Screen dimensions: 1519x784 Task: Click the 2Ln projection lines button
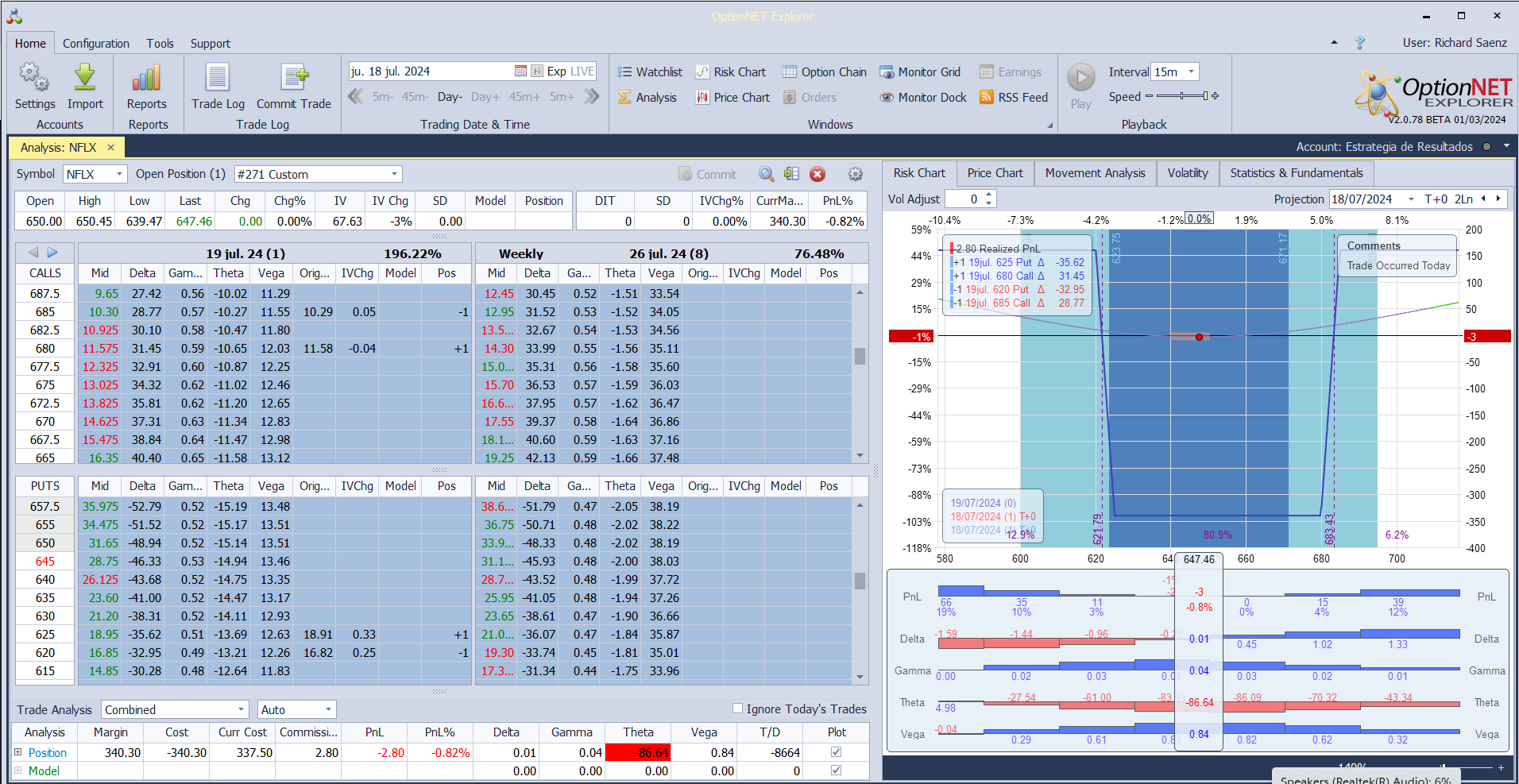click(1463, 199)
